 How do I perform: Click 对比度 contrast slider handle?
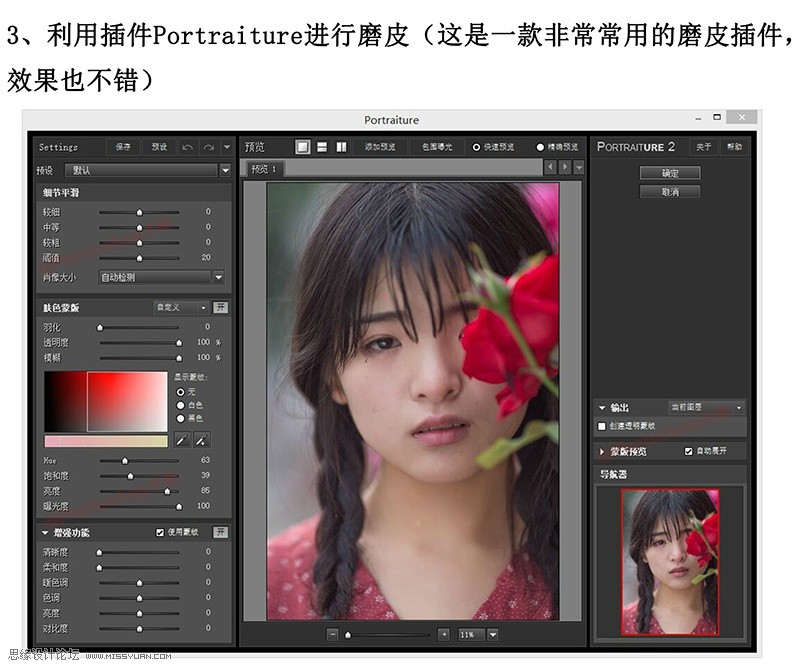tap(139, 629)
